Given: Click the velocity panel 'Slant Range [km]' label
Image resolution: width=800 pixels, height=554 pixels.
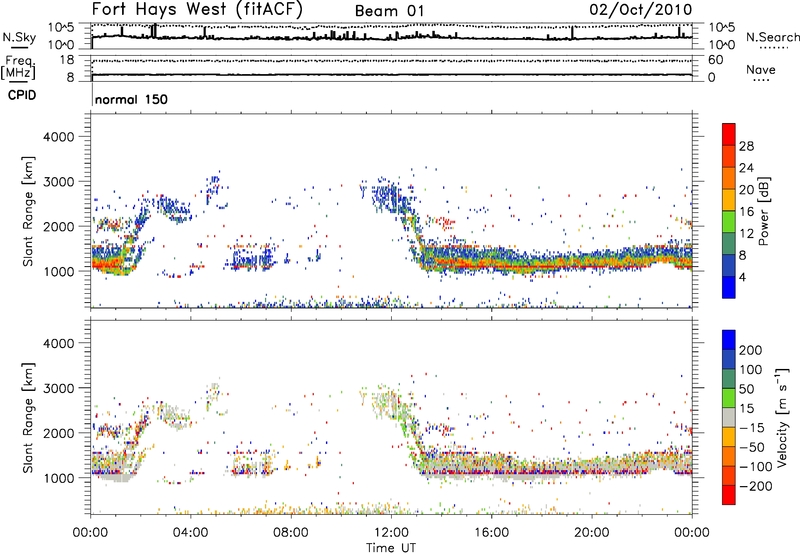Looking at the screenshot, I should tap(28, 418).
